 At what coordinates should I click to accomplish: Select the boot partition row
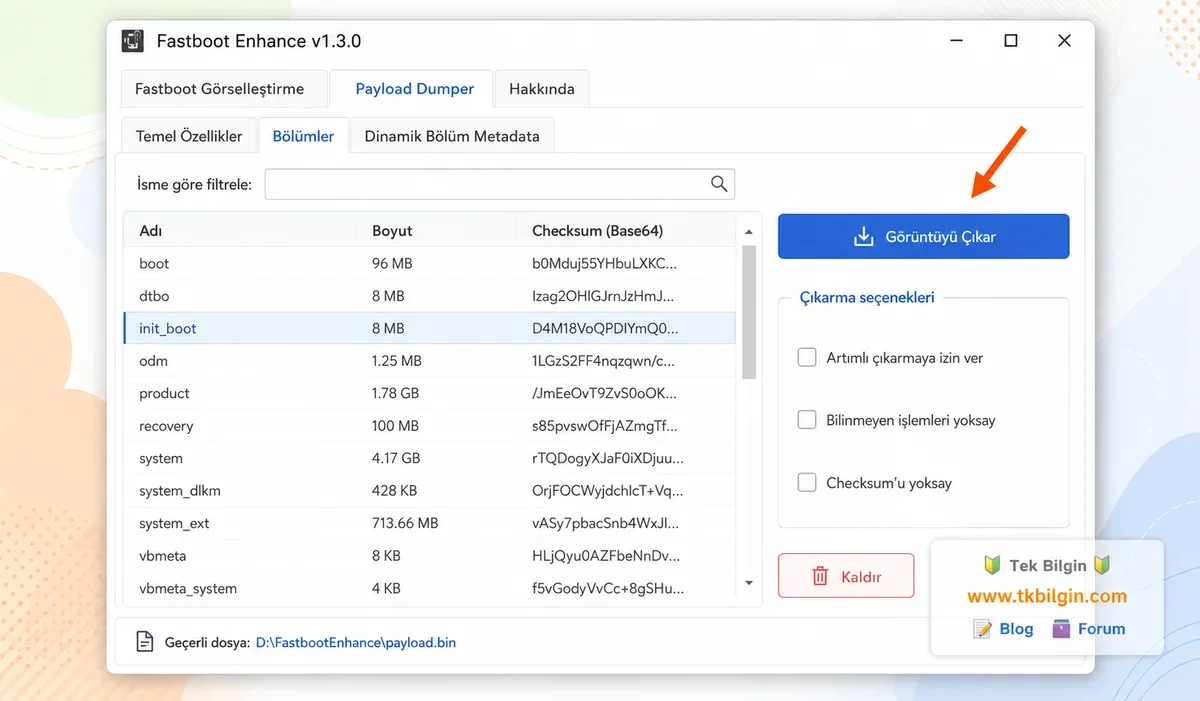click(x=430, y=263)
